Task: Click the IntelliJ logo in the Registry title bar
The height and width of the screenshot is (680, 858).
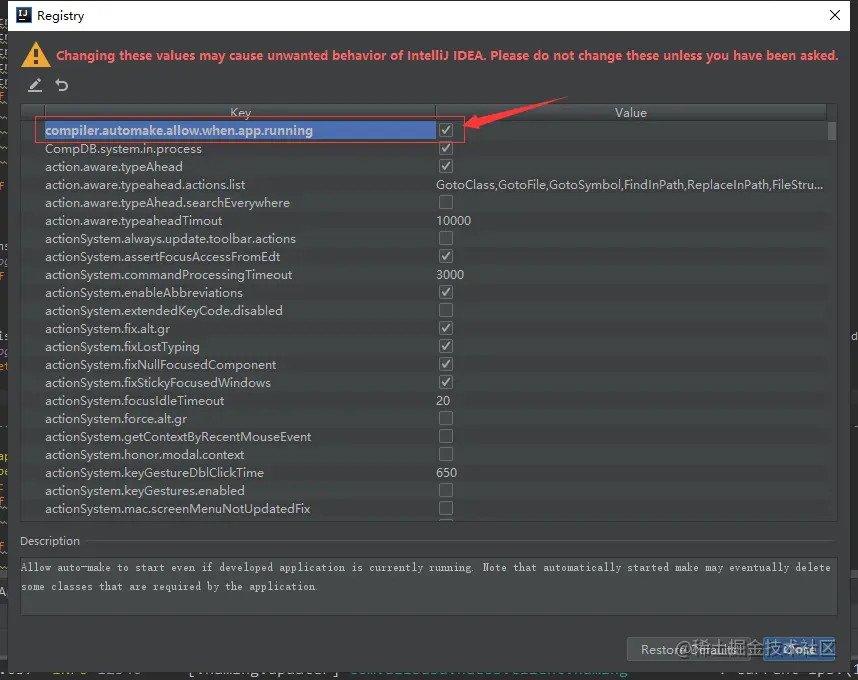Action: (x=24, y=15)
